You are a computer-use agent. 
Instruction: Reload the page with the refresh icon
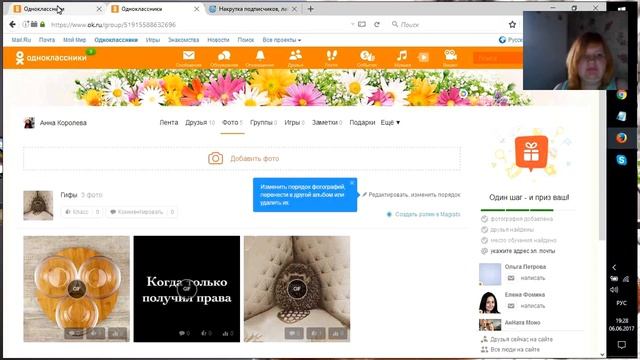[x=377, y=24]
